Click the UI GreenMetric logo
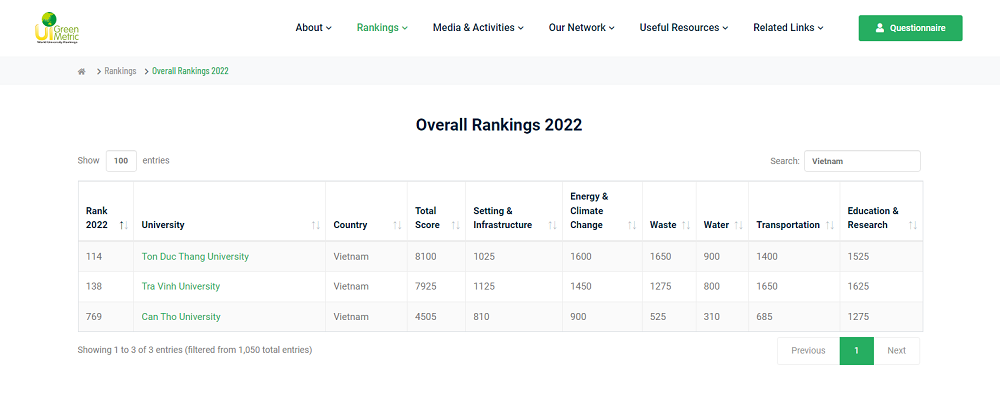This screenshot has height=396, width=1000. pyautogui.click(x=57, y=28)
